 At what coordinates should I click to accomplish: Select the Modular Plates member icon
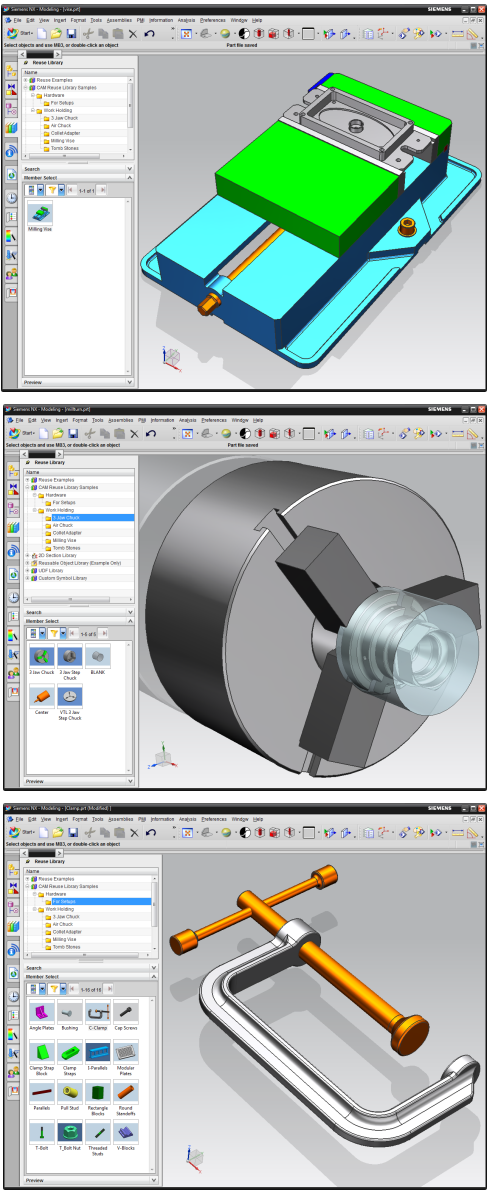coord(126,1052)
